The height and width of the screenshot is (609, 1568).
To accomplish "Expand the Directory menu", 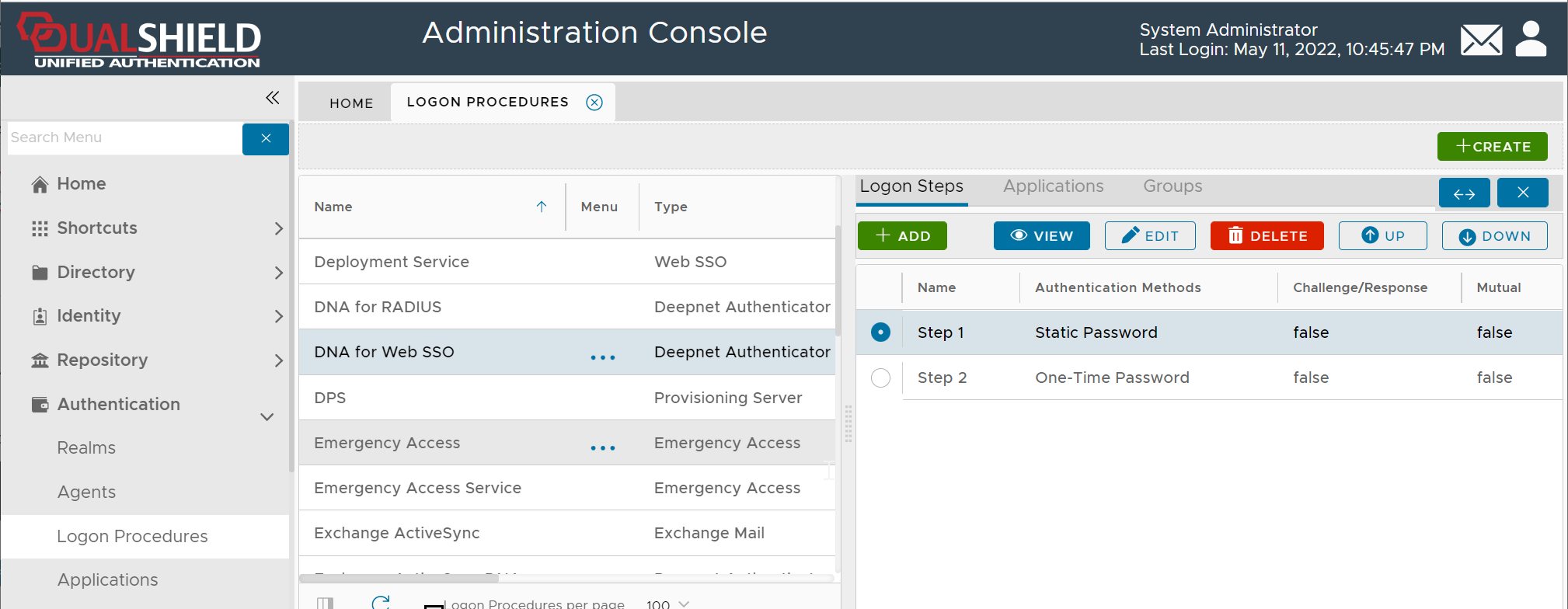I will coord(278,273).
